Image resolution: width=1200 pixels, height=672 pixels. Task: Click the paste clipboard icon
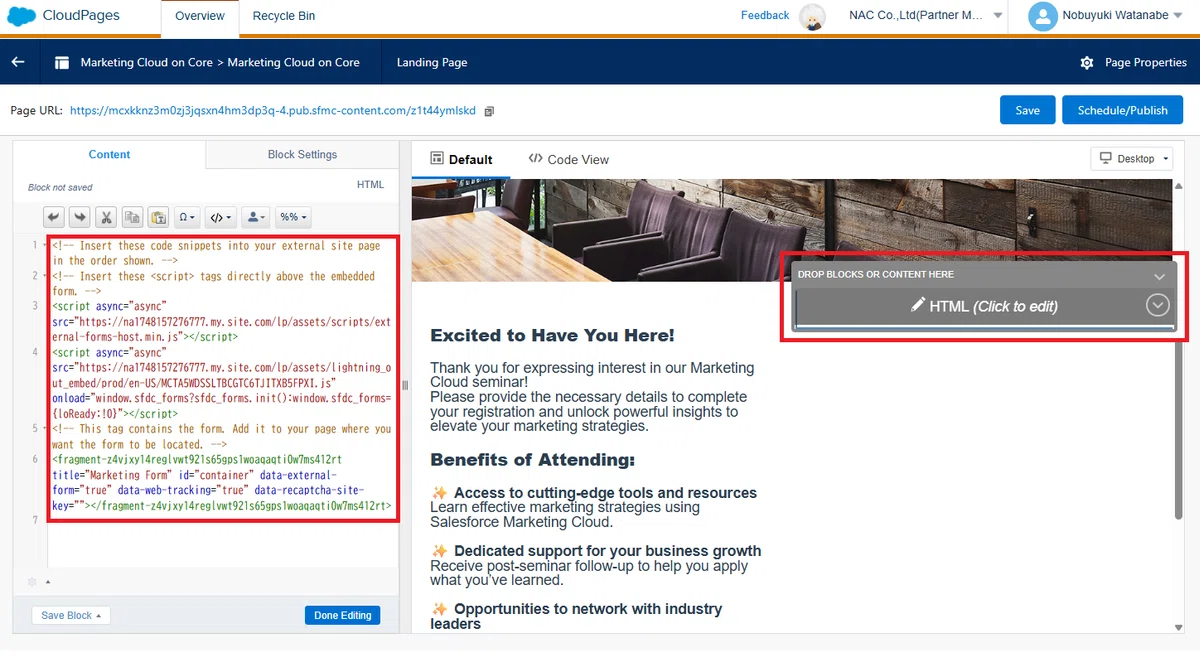[158, 216]
